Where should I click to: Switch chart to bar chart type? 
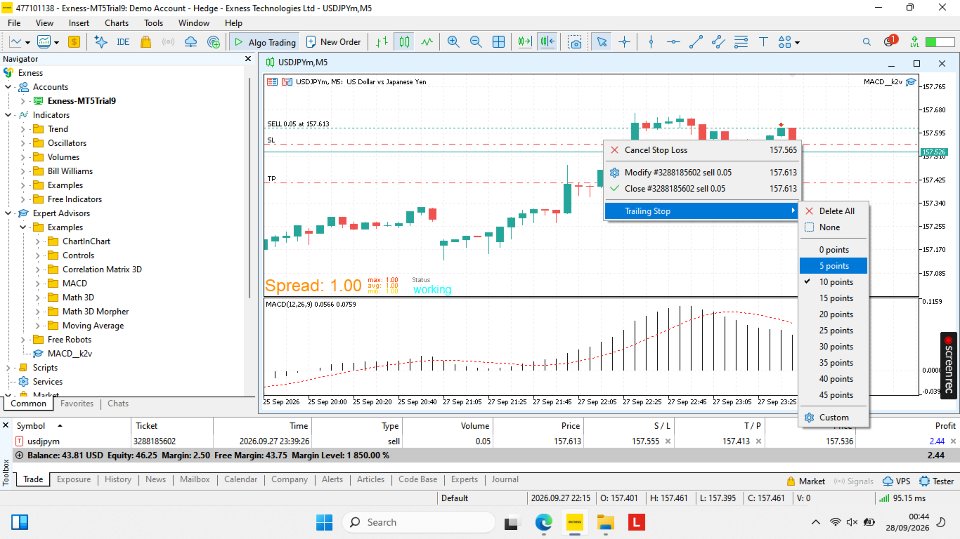tap(382, 42)
